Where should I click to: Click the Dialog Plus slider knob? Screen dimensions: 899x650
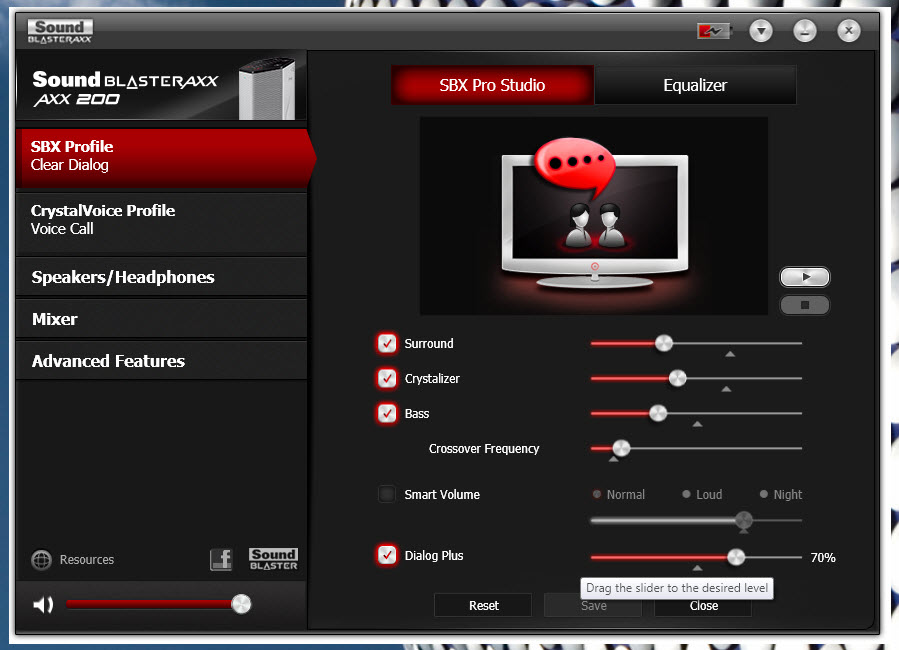(x=736, y=557)
